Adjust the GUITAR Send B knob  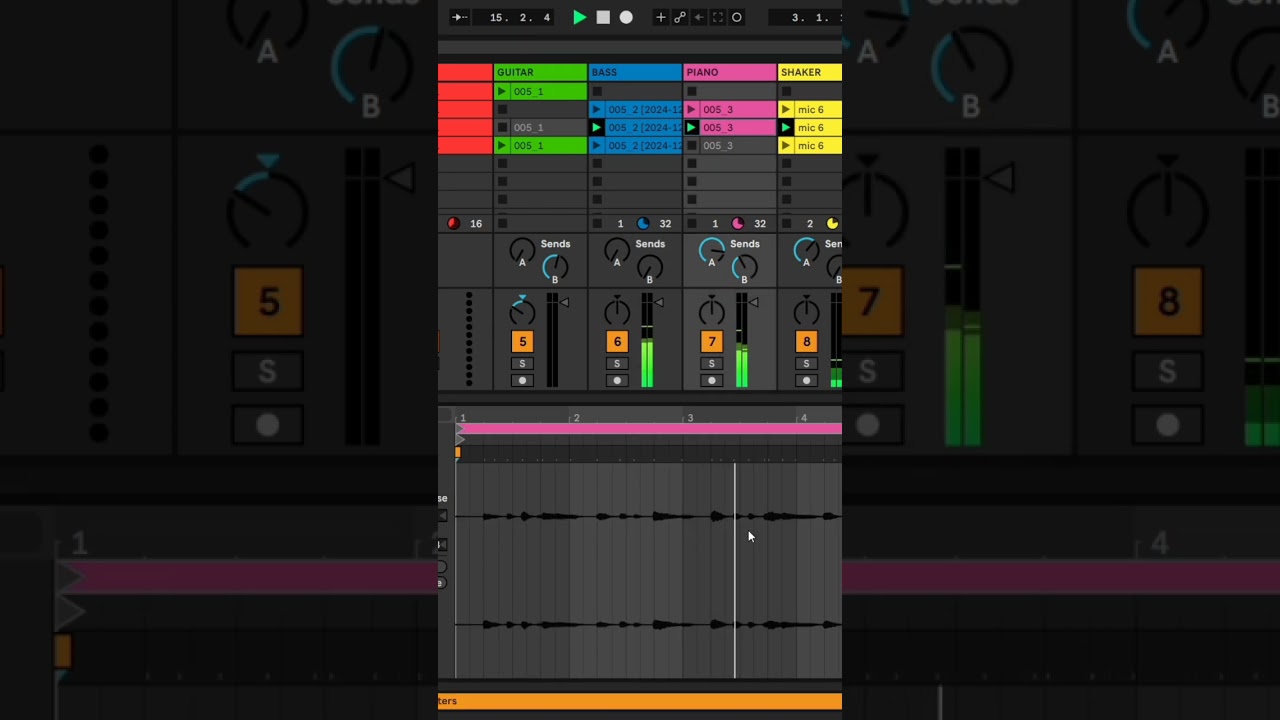pyautogui.click(x=555, y=266)
